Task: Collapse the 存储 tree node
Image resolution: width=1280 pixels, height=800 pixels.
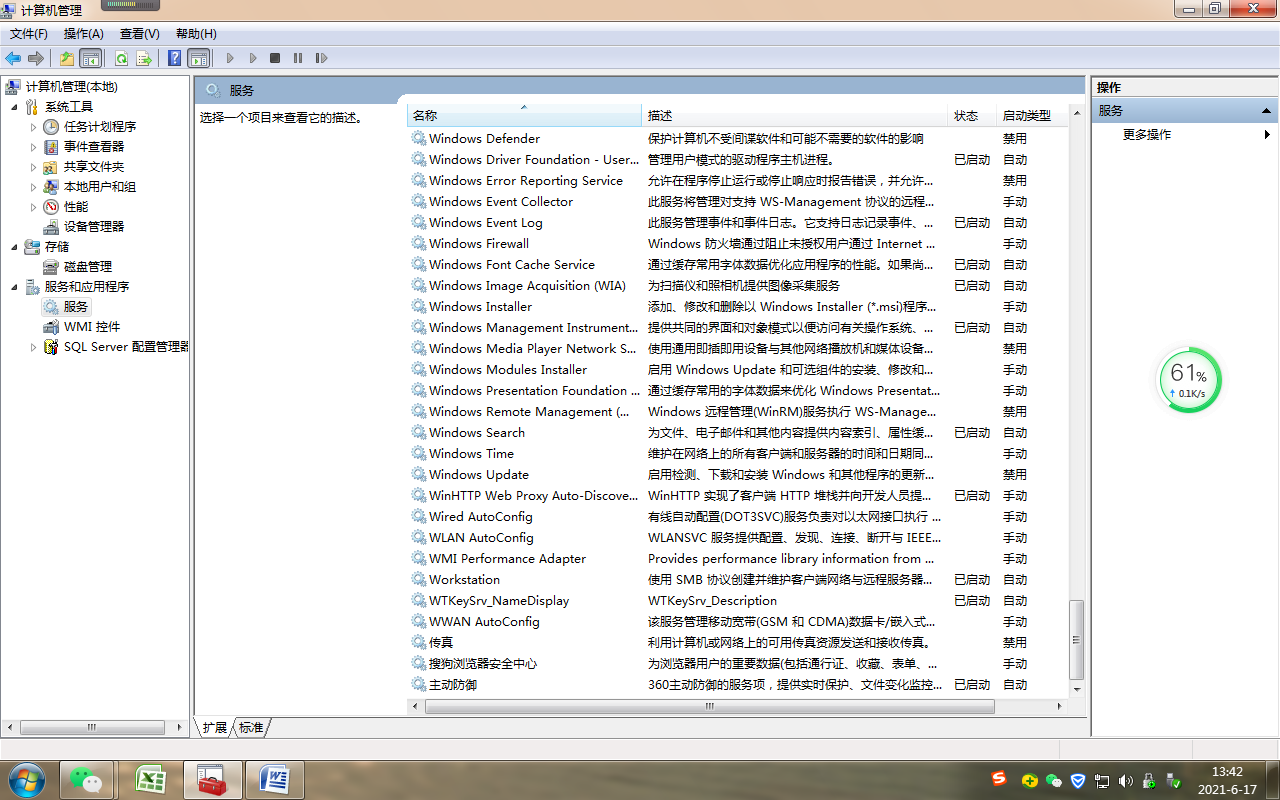Action: (14, 247)
